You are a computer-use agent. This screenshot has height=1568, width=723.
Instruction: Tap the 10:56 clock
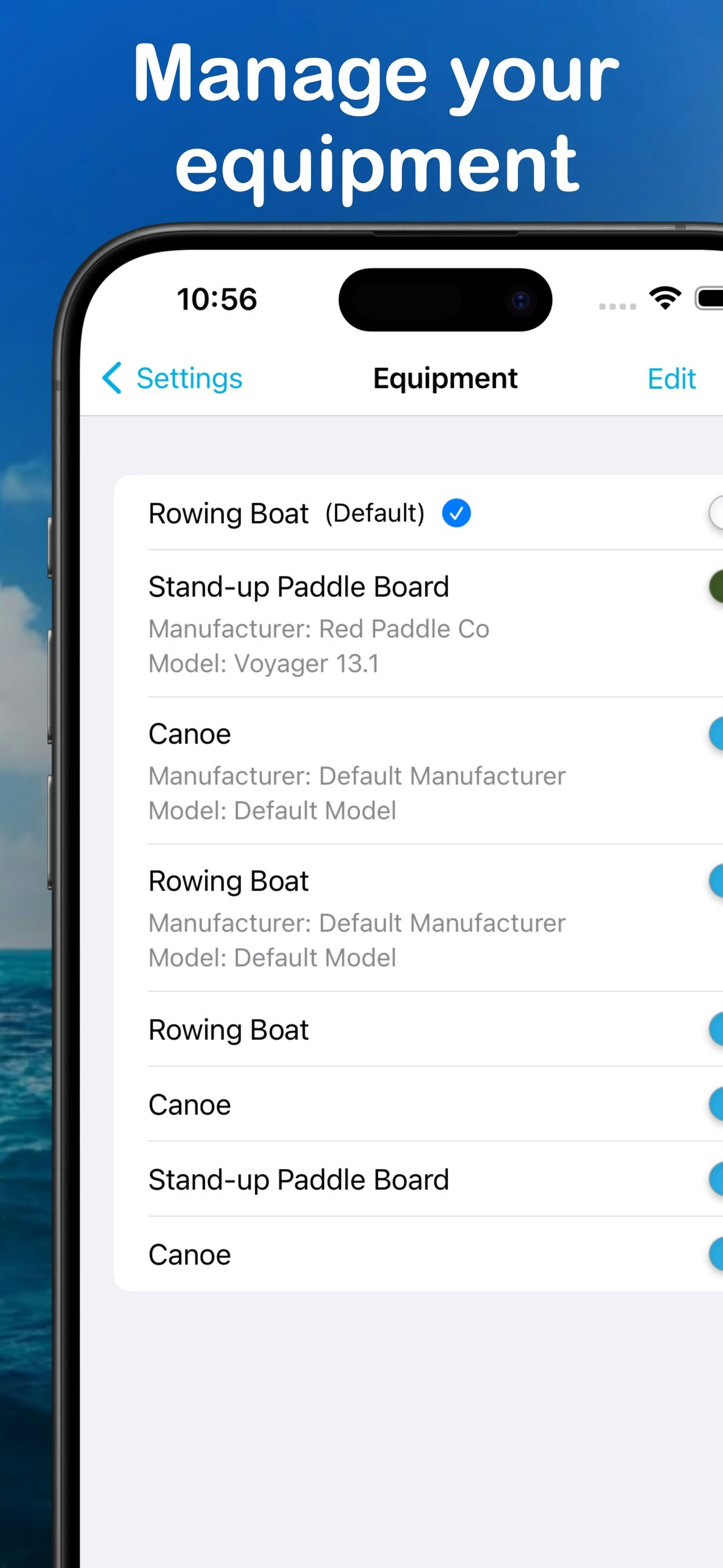[217, 299]
